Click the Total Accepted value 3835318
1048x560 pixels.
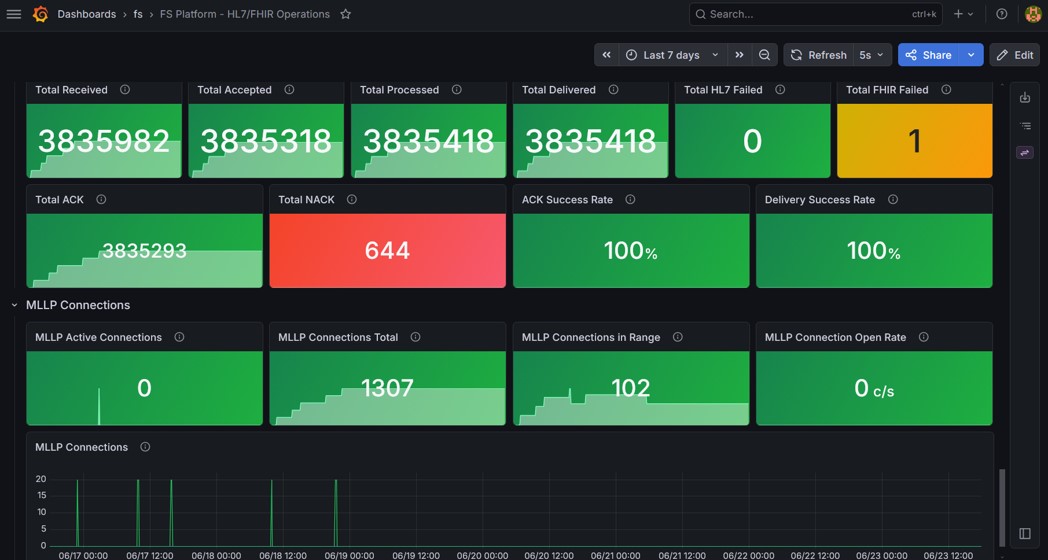click(x=266, y=141)
